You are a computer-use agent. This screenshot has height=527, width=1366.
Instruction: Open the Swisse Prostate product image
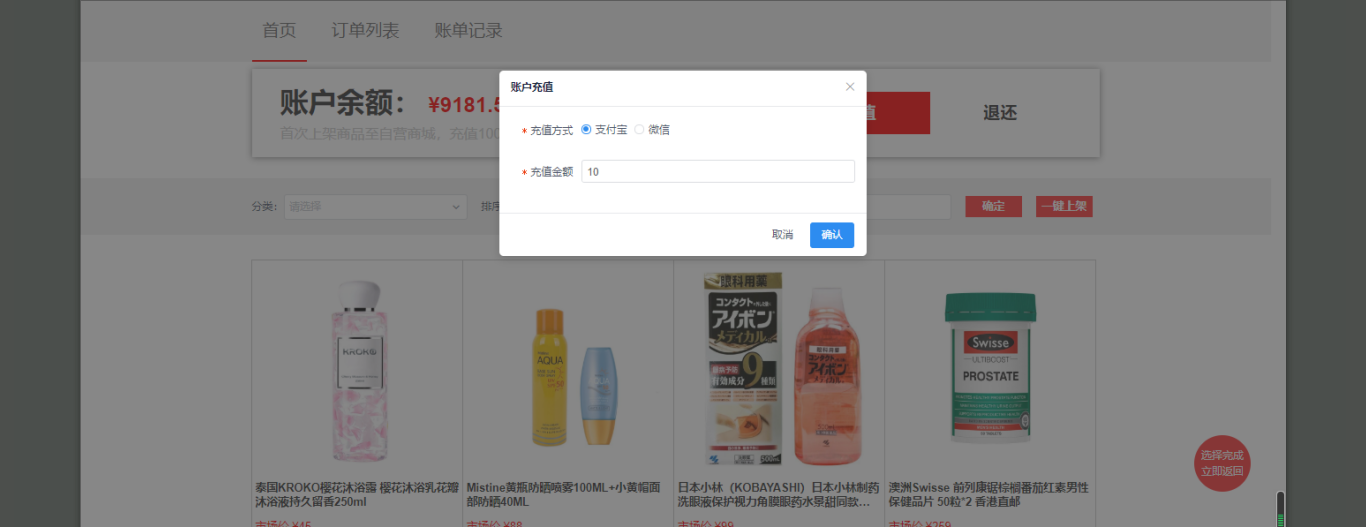pos(990,368)
